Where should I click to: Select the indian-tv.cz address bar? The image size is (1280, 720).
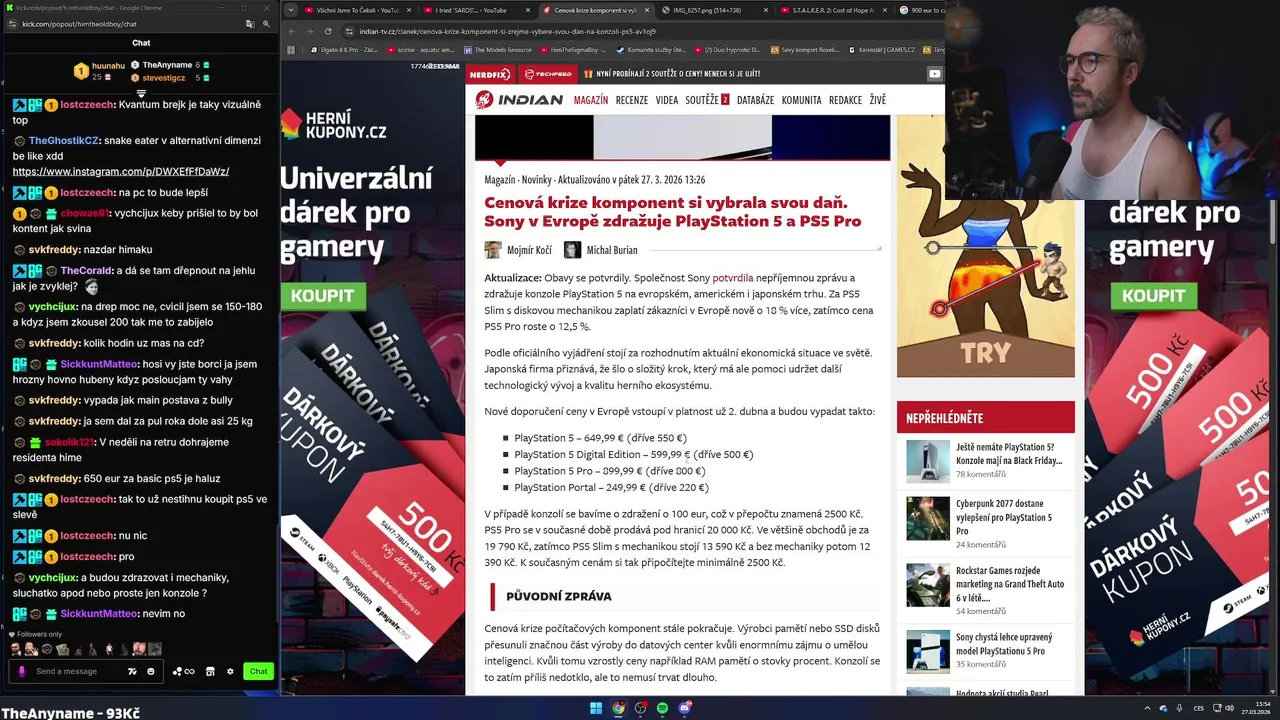tap(640, 31)
